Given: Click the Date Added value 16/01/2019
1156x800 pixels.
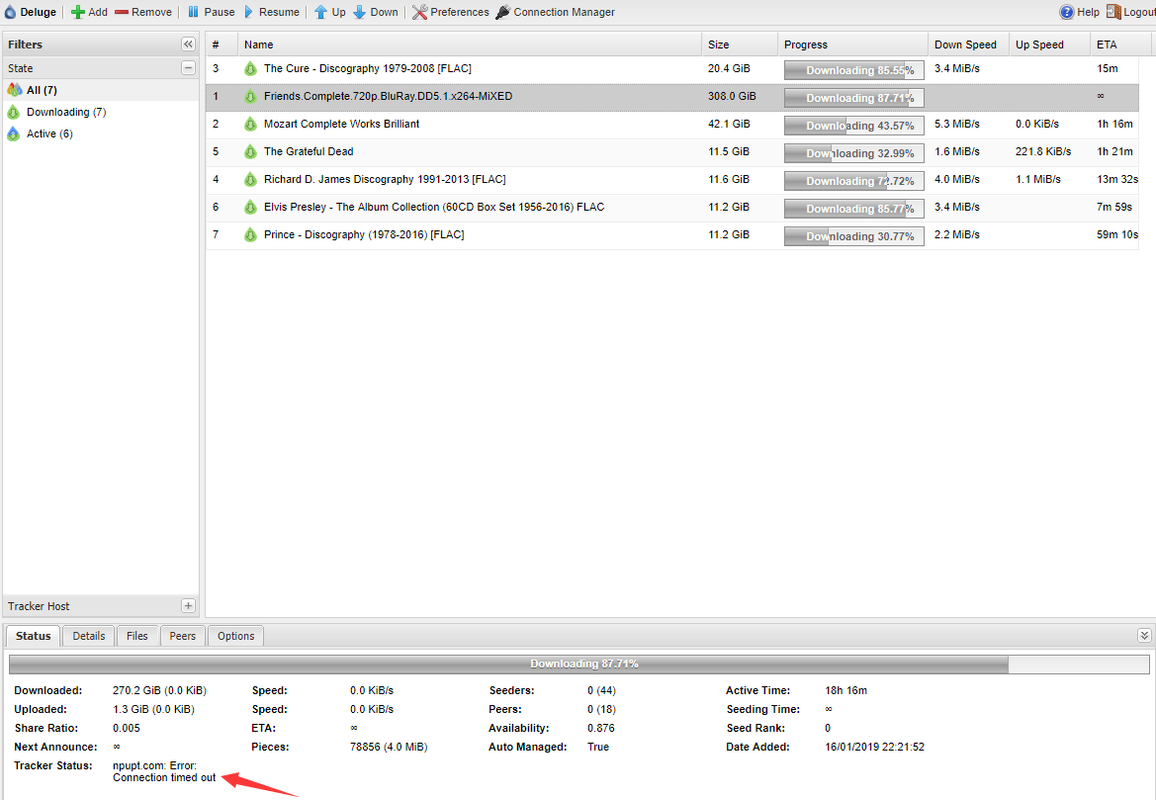Looking at the screenshot, I should click(874, 747).
